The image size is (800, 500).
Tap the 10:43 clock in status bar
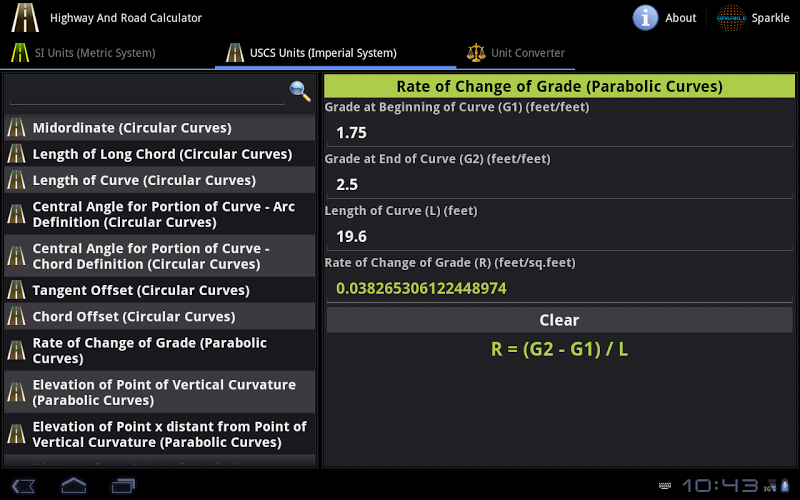720,486
